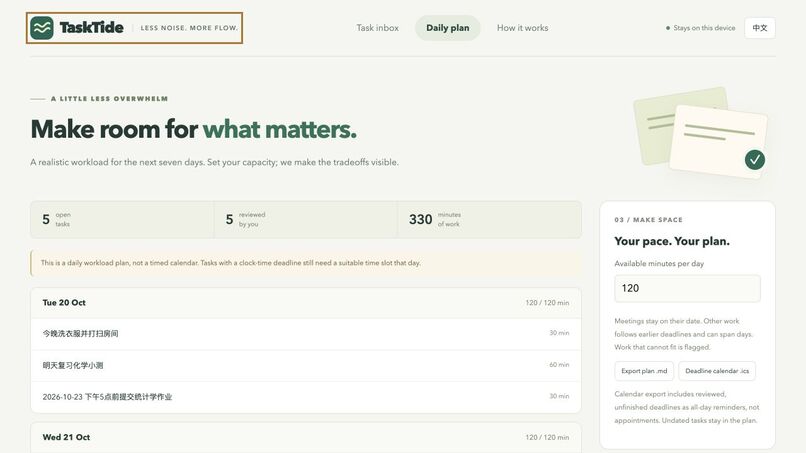Click the TaskTide wave logo icon

click(42, 28)
